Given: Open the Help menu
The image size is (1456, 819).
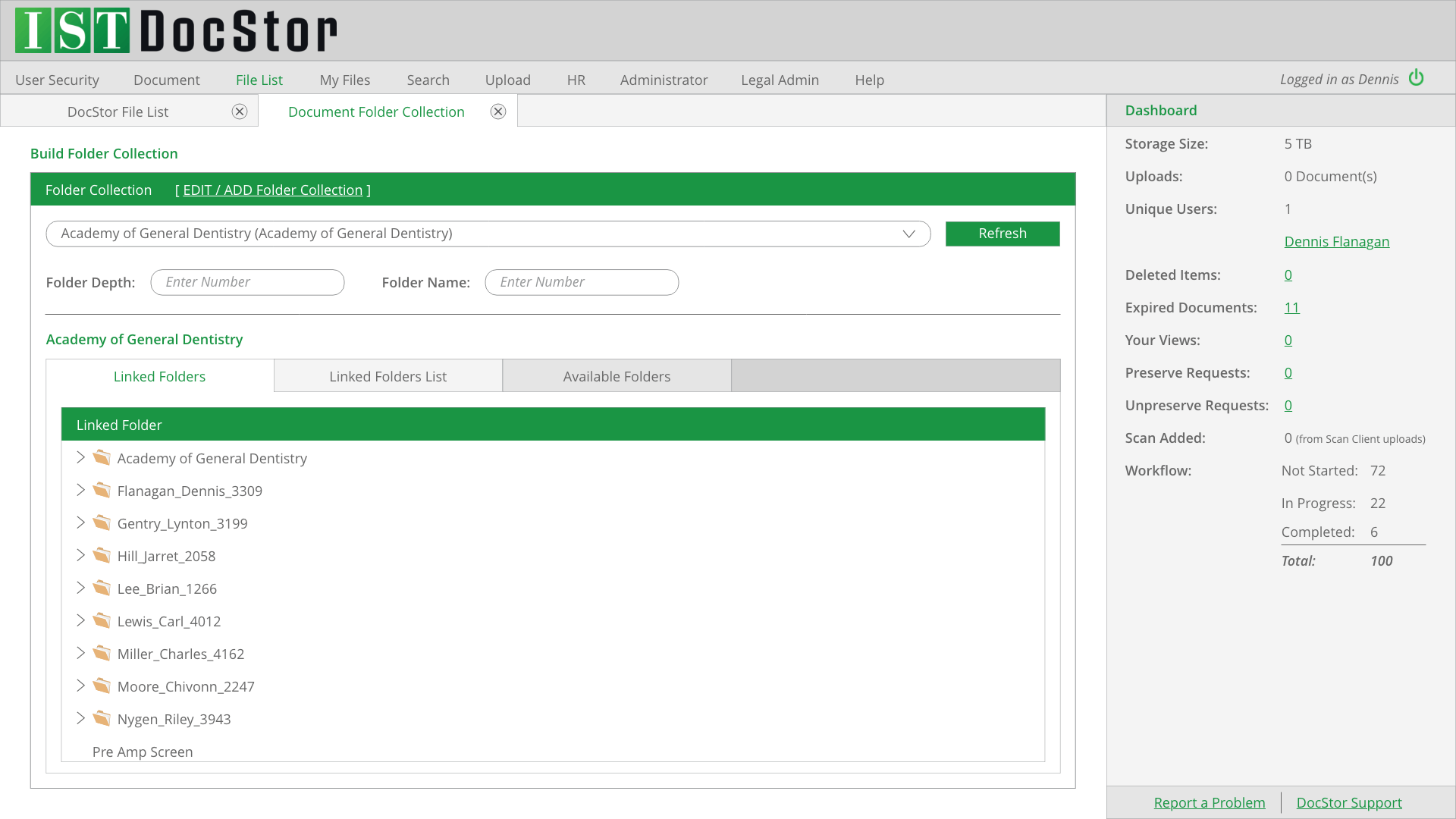Looking at the screenshot, I should [870, 80].
